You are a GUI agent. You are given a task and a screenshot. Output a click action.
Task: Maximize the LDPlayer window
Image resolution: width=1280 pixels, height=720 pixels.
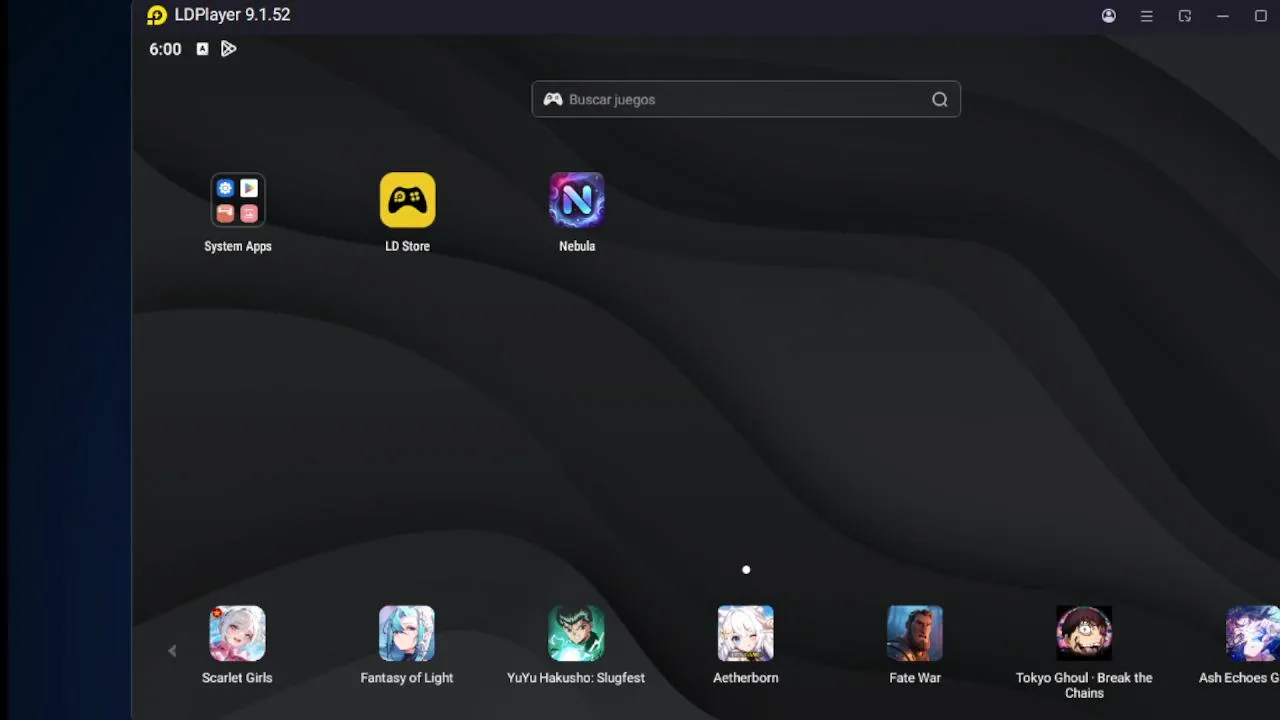click(x=1261, y=16)
